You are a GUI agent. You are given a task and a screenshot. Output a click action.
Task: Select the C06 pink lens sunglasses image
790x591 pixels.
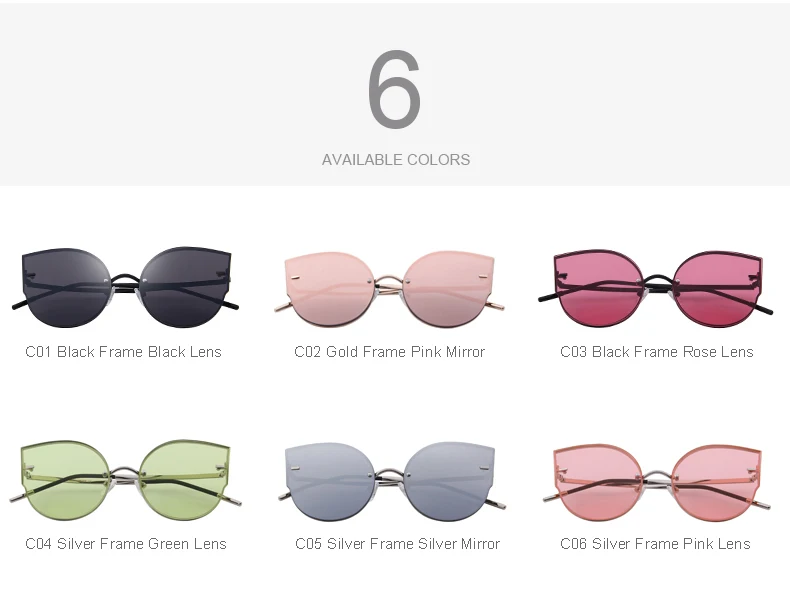coord(656,483)
